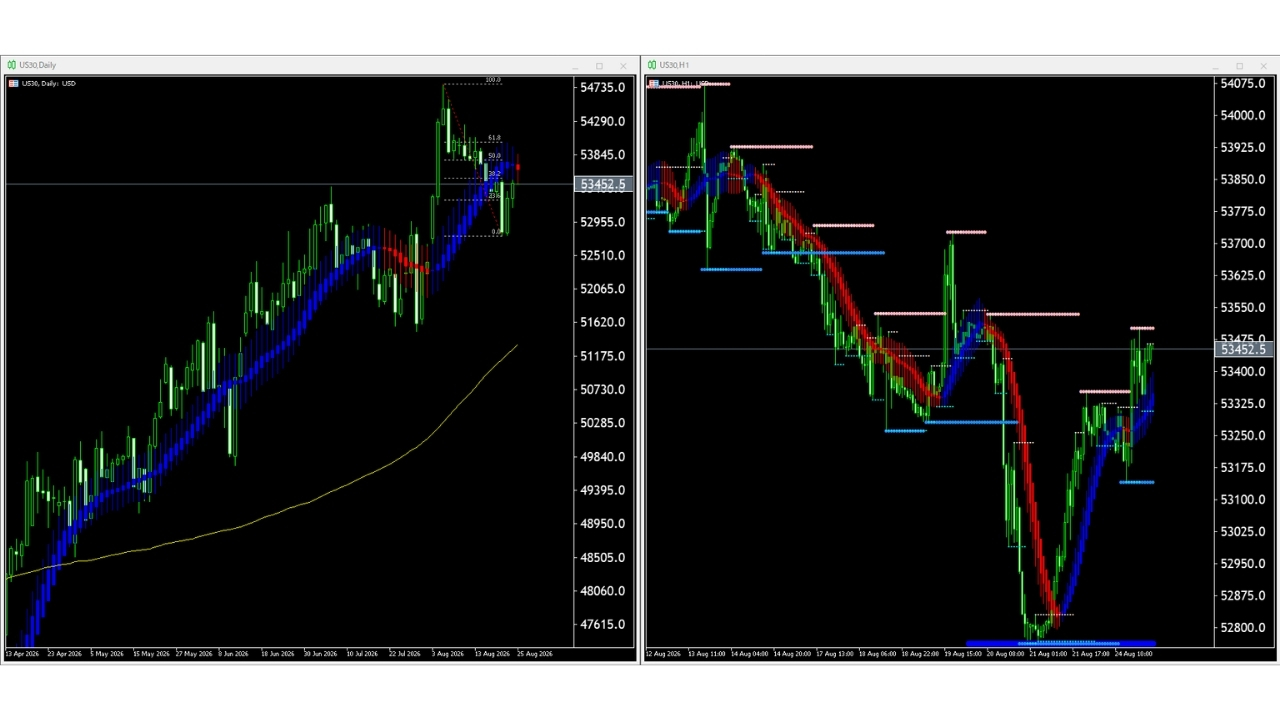Click the symbol flag icon in H1 chart
Viewport: 1280px width, 720px height.
point(654,83)
